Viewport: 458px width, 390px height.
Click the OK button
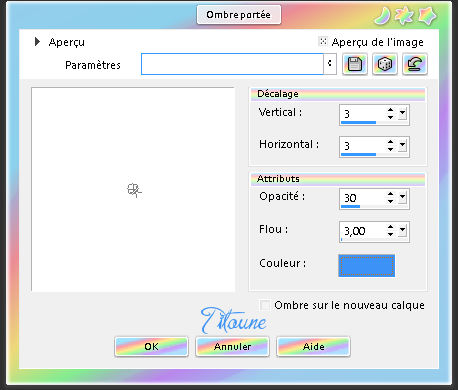151,347
